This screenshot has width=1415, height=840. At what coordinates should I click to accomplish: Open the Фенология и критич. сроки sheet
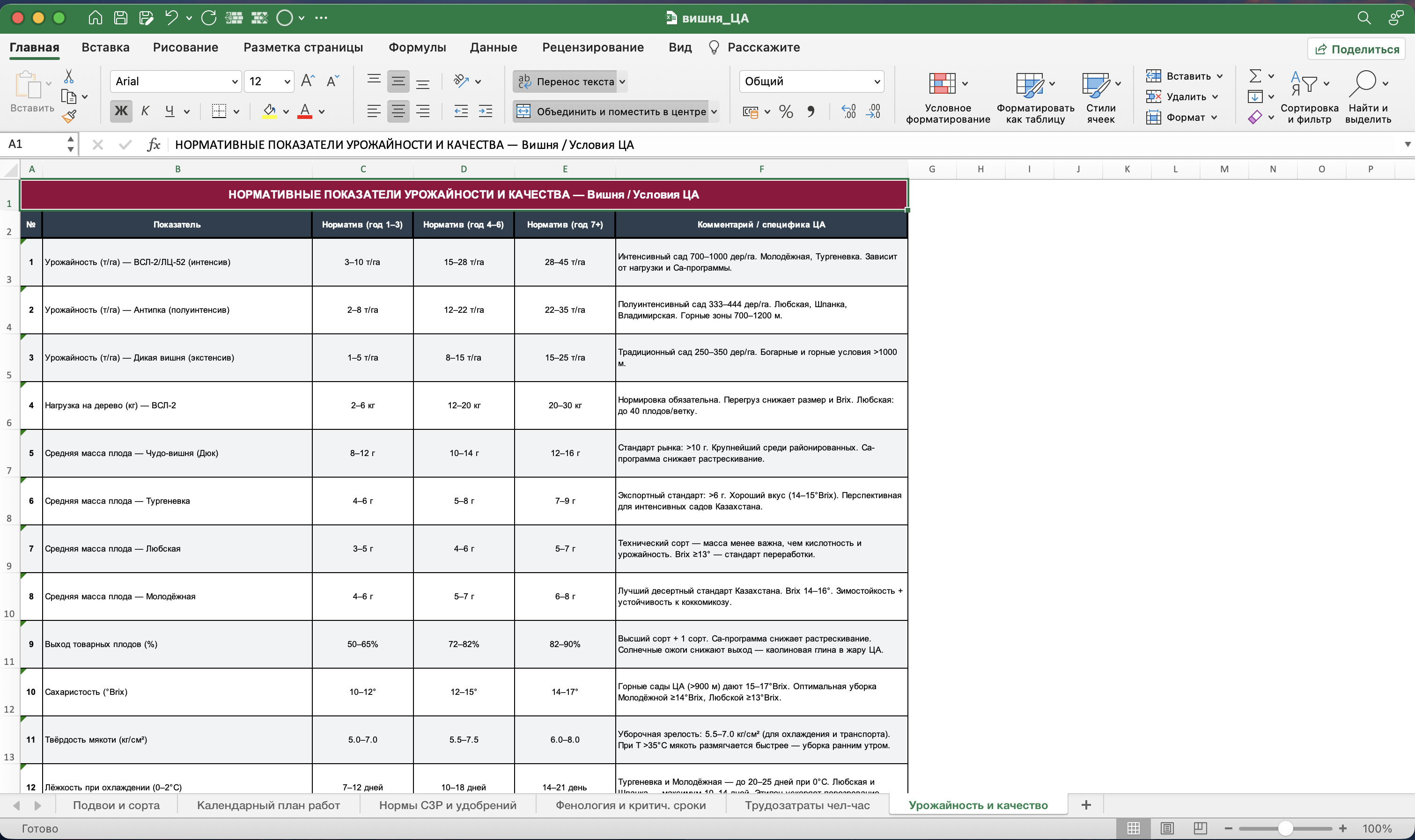pyautogui.click(x=631, y=805)
